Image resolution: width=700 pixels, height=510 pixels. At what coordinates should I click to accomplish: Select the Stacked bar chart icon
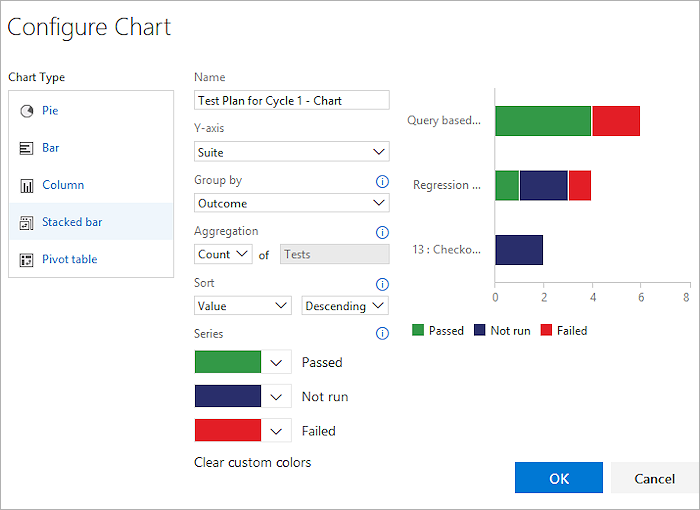[26, 222]
